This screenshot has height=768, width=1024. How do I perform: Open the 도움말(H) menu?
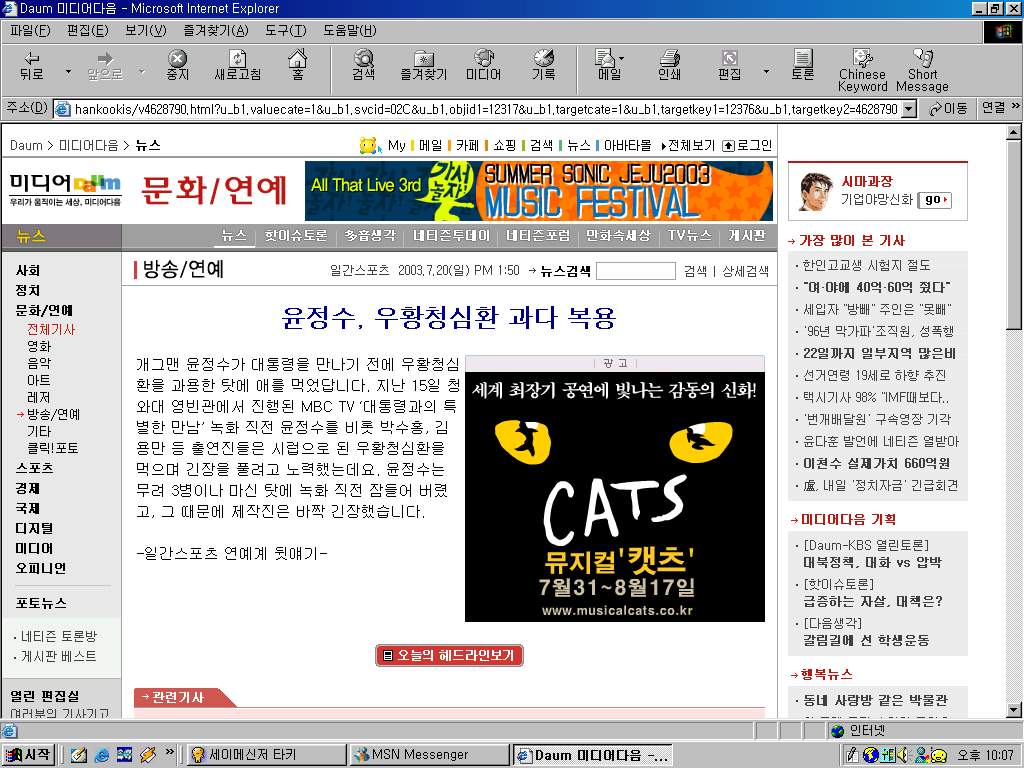tap(349, 31)
